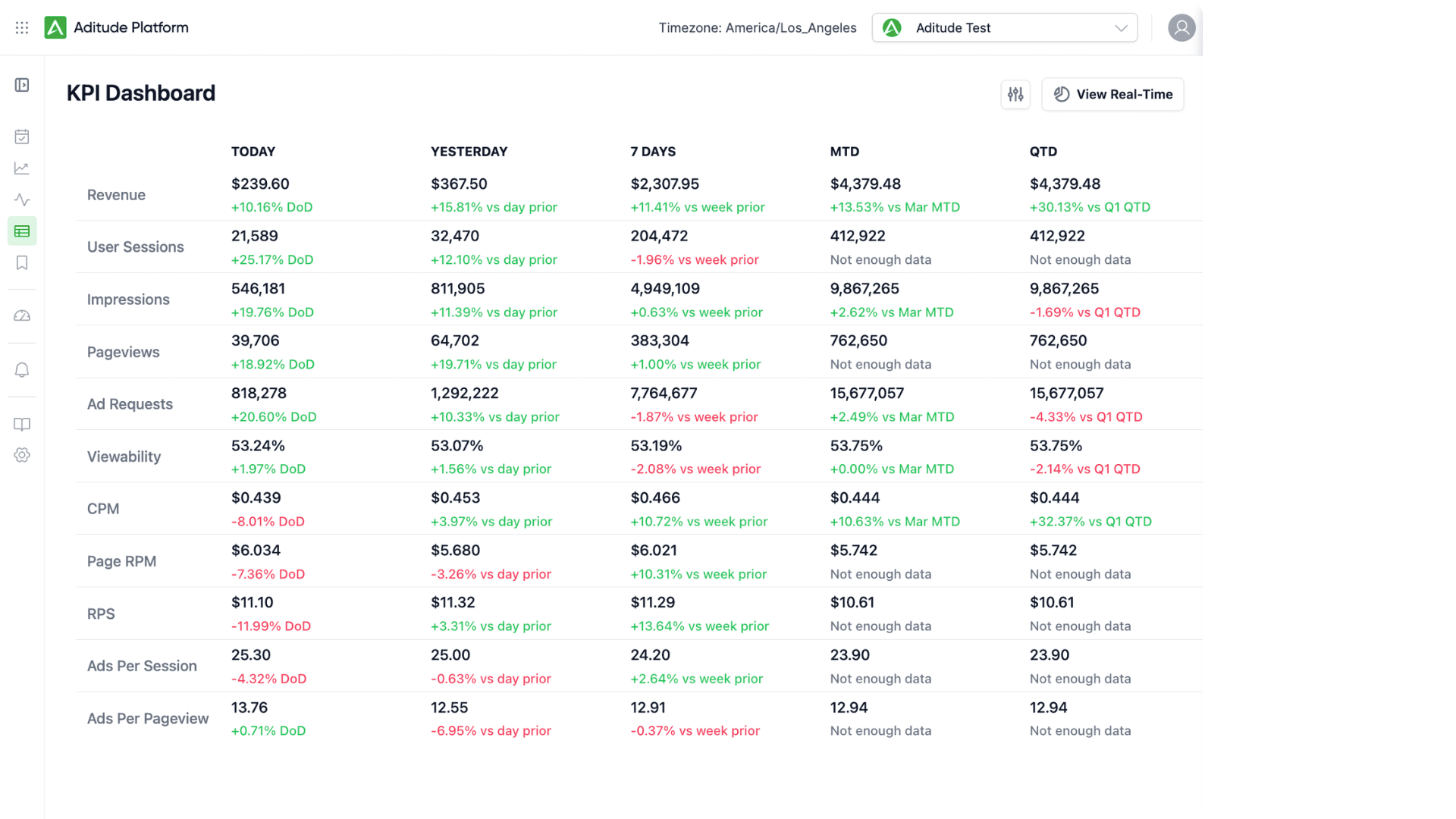Open the settings gear sidebar icon
Screen dimensions: 1456x819
click(22, 456)
